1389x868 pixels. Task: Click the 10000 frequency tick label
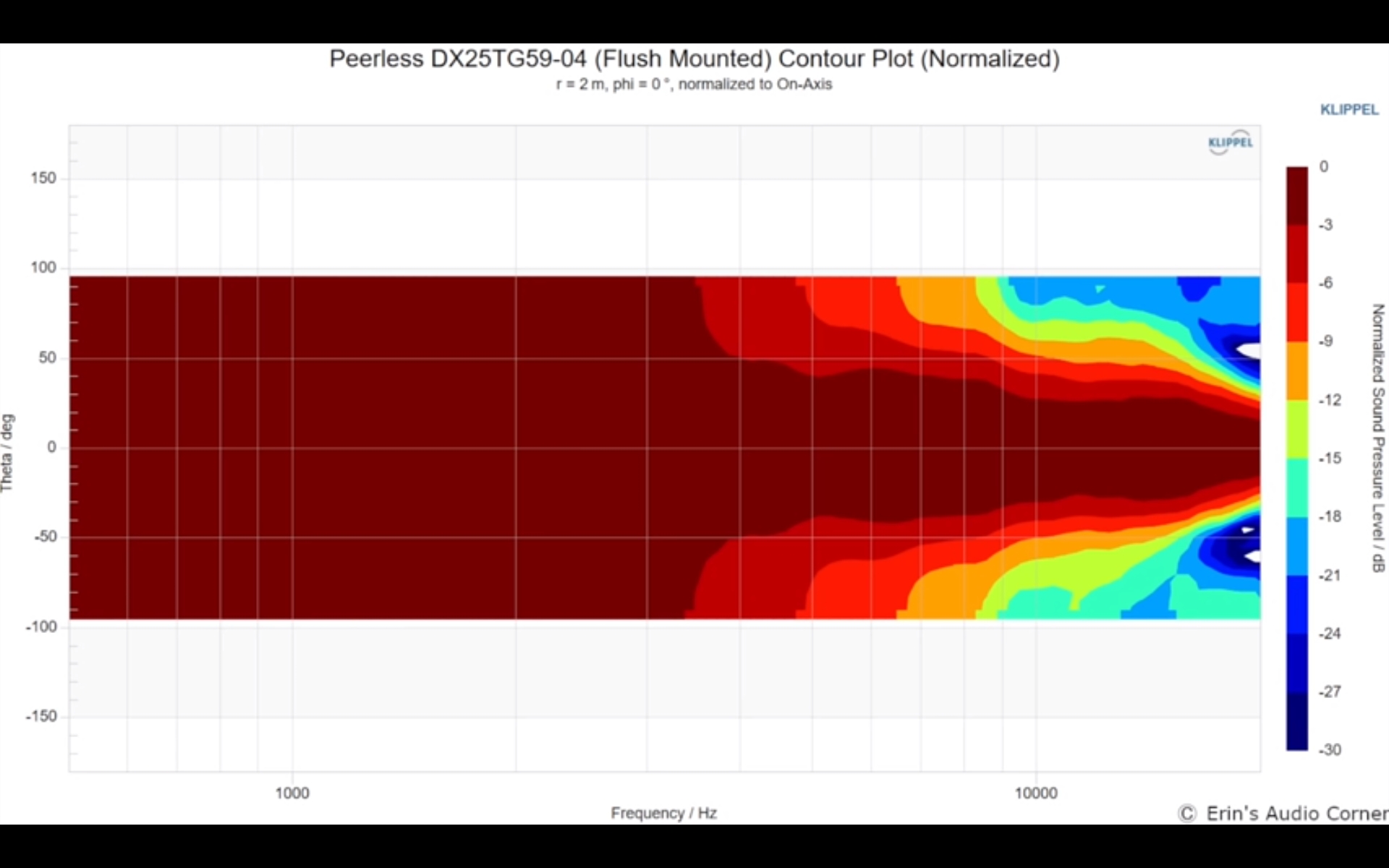point(1035,793)
